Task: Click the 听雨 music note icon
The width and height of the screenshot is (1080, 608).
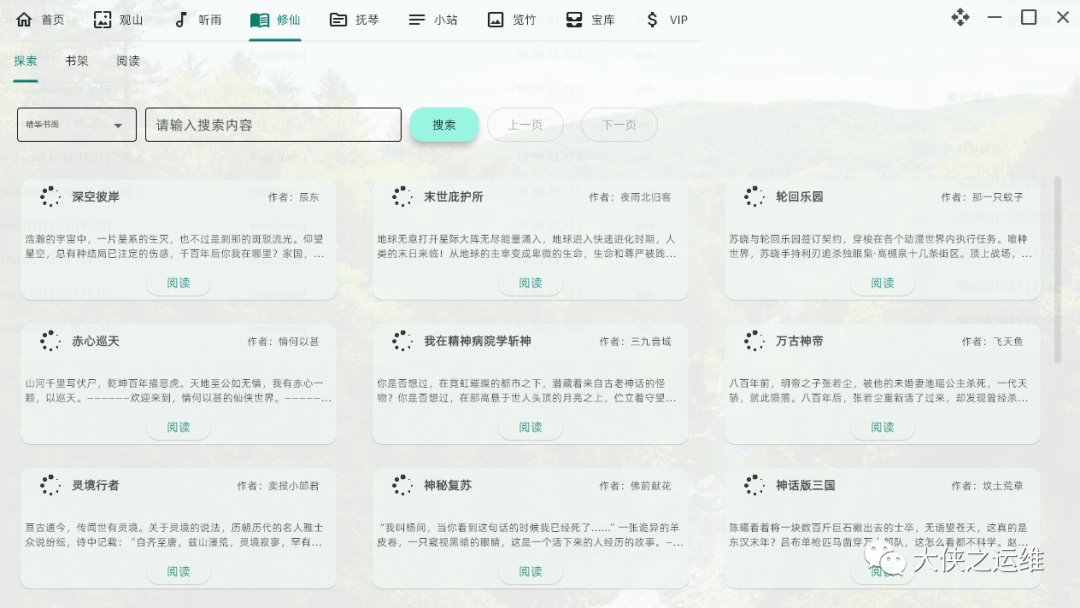Action: 180,19
